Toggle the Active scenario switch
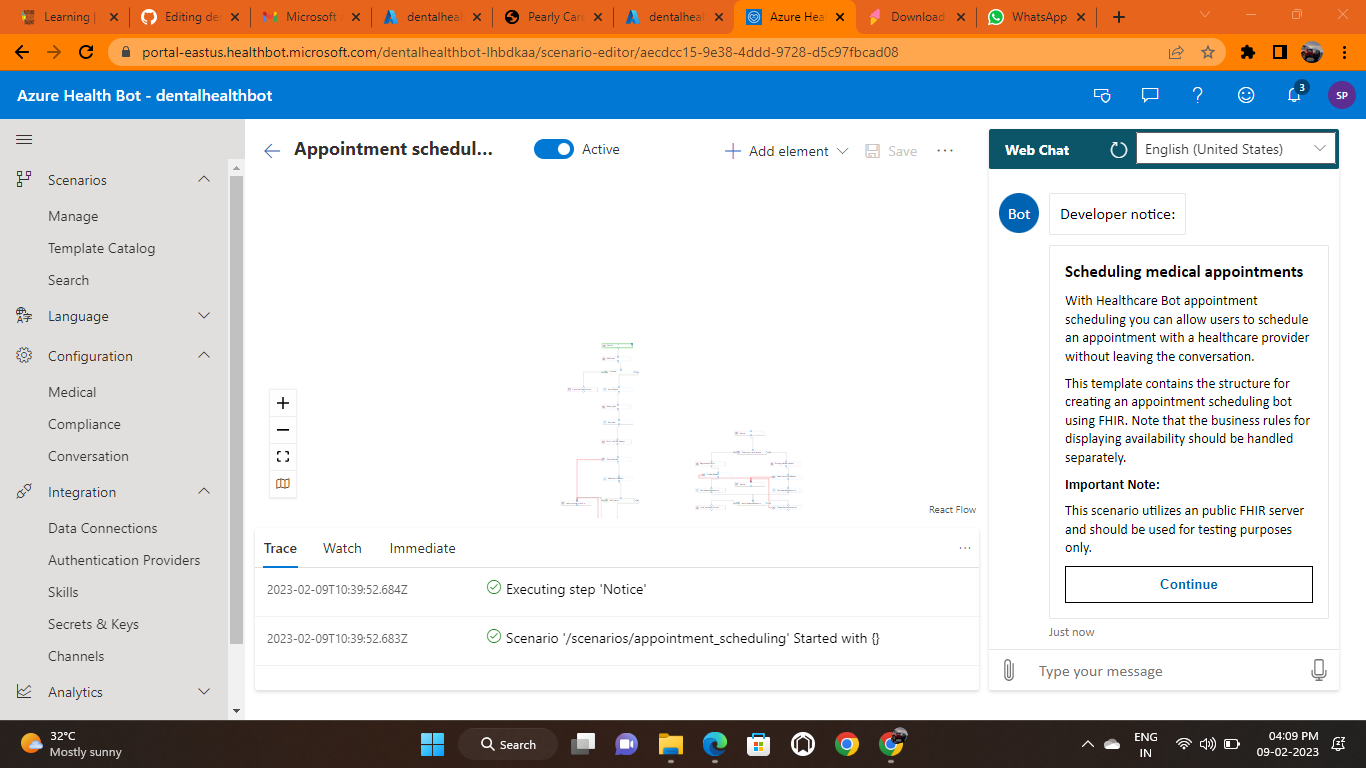The height and width of the screenshot is (768, 1366). [x=554, y=149]
